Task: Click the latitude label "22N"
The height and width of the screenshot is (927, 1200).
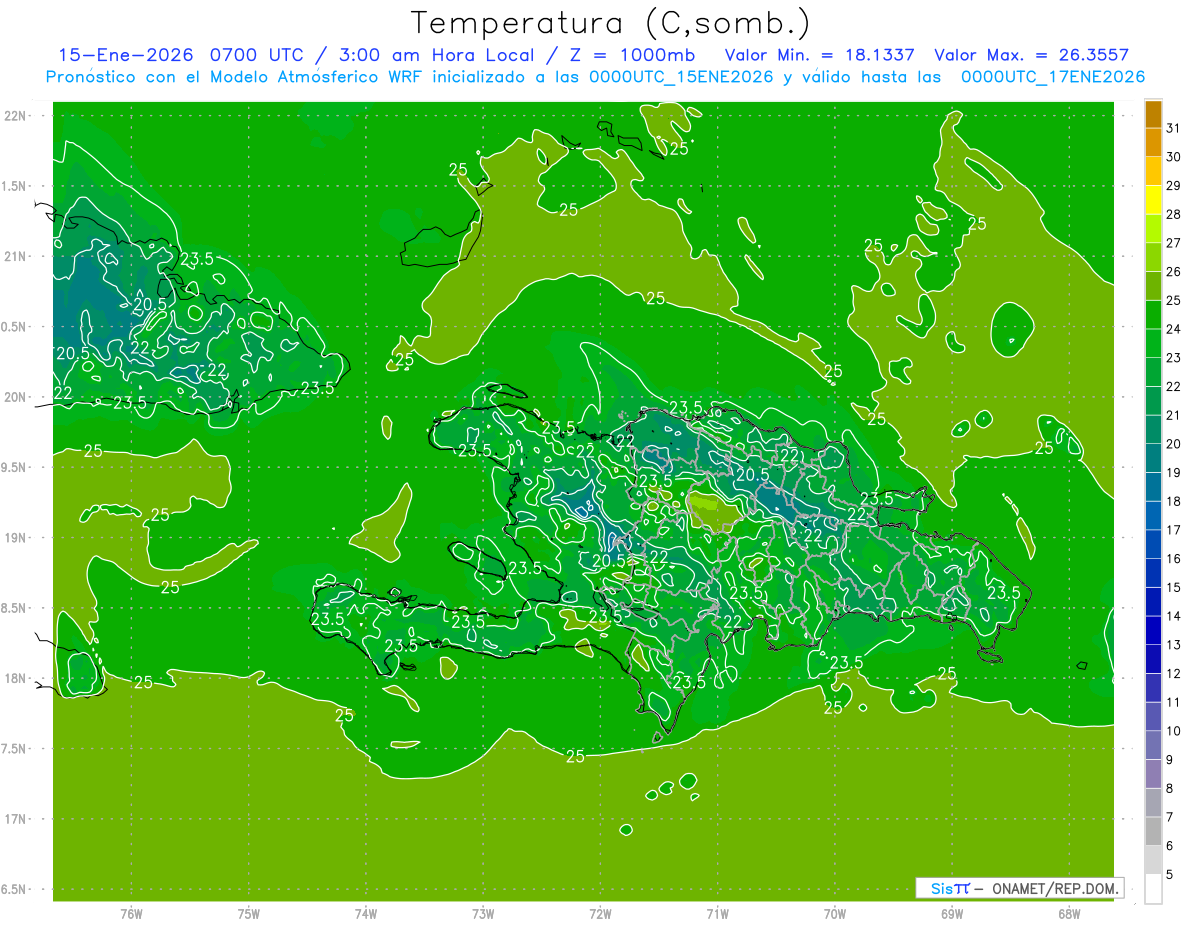Action: coord(15,116)
